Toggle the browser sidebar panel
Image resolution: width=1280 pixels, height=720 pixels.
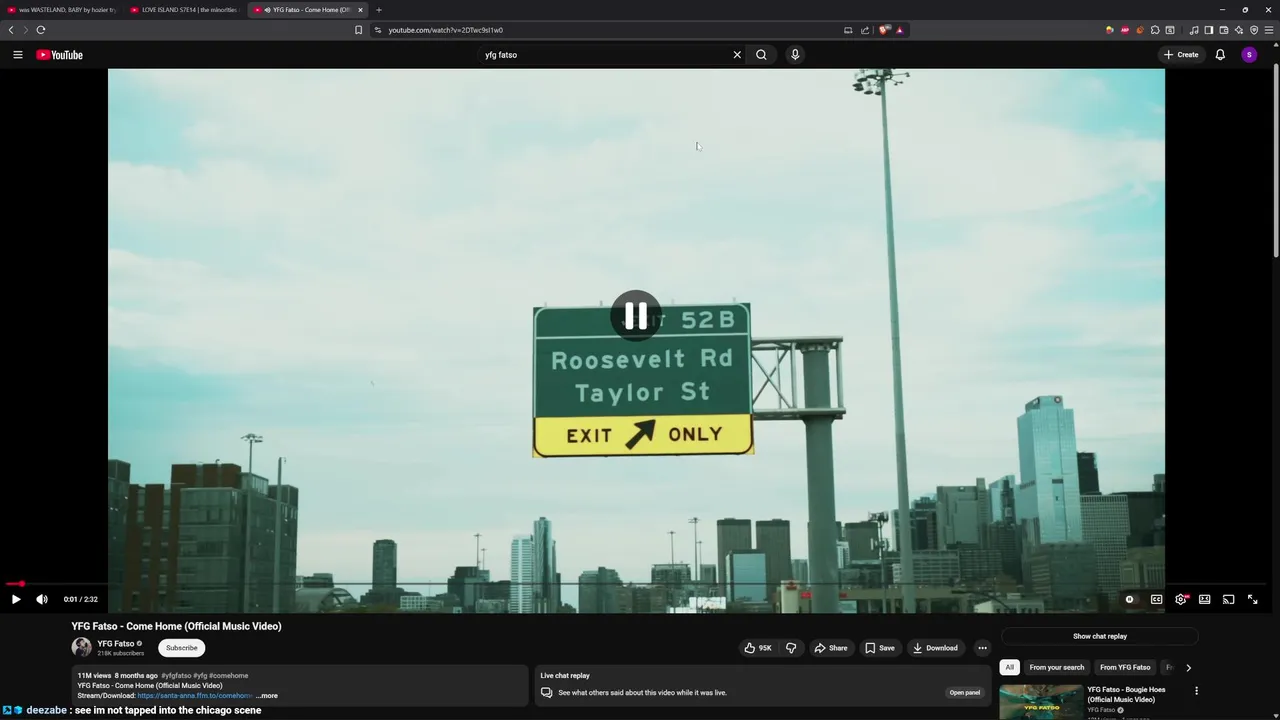[x=1209, y=30]
